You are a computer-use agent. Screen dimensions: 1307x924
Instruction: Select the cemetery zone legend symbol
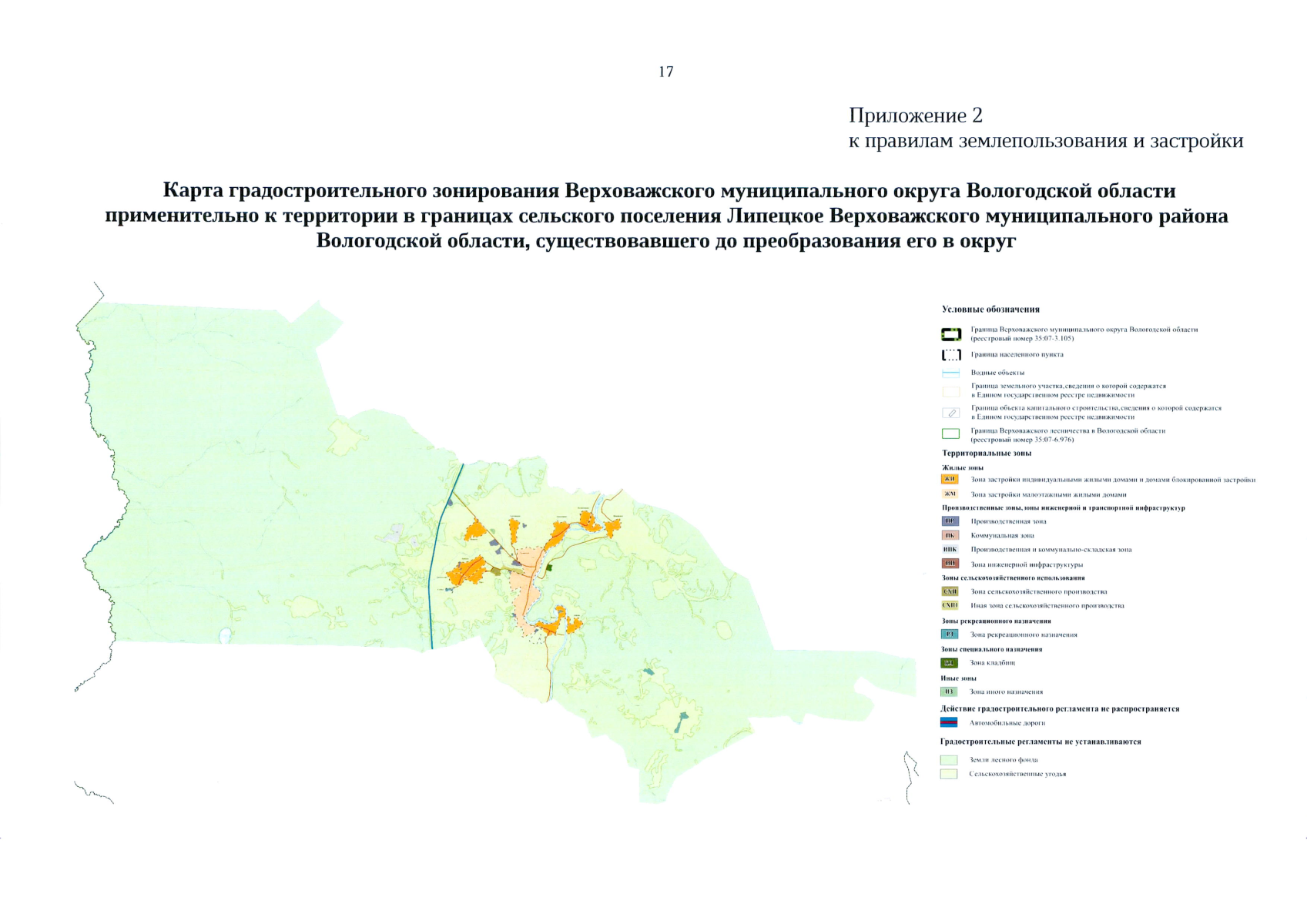pyautogui.click(x=950, y=661)
